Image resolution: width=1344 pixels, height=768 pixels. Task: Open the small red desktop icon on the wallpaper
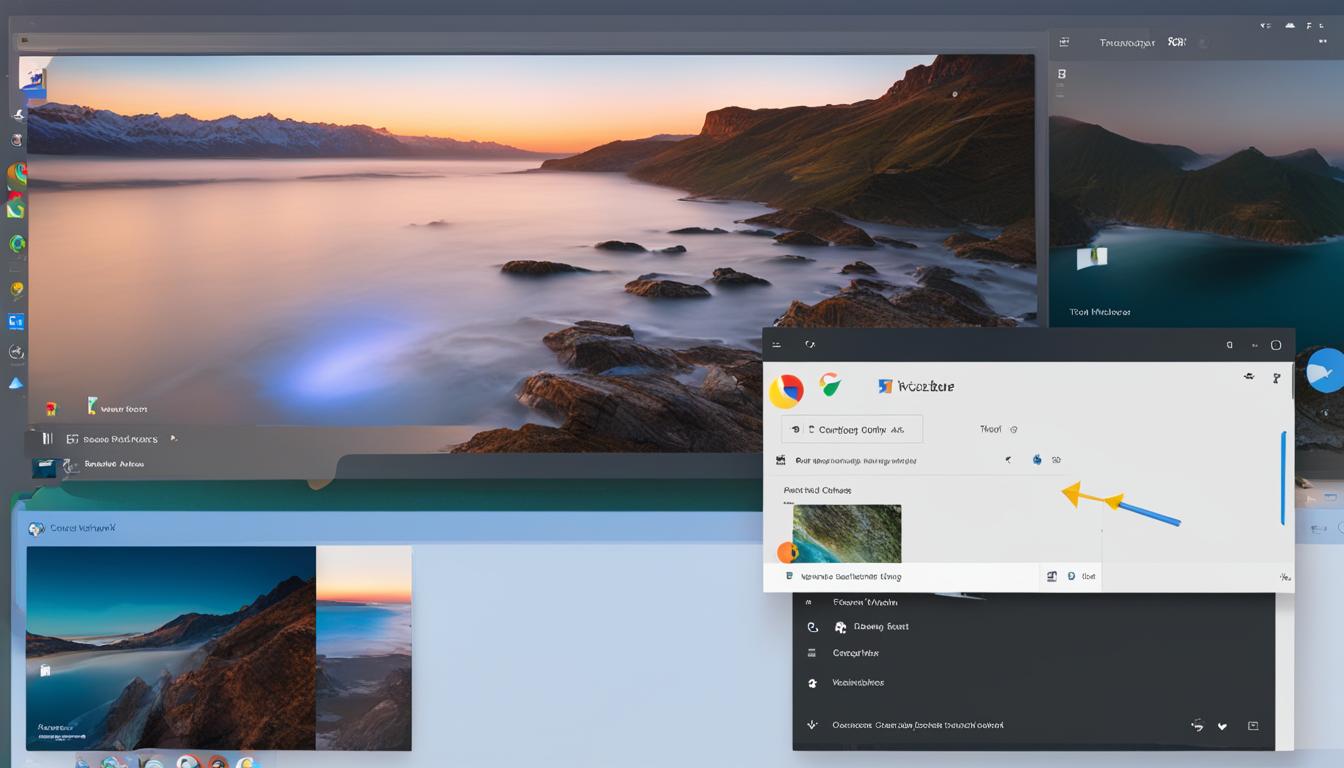pos(51,408)
